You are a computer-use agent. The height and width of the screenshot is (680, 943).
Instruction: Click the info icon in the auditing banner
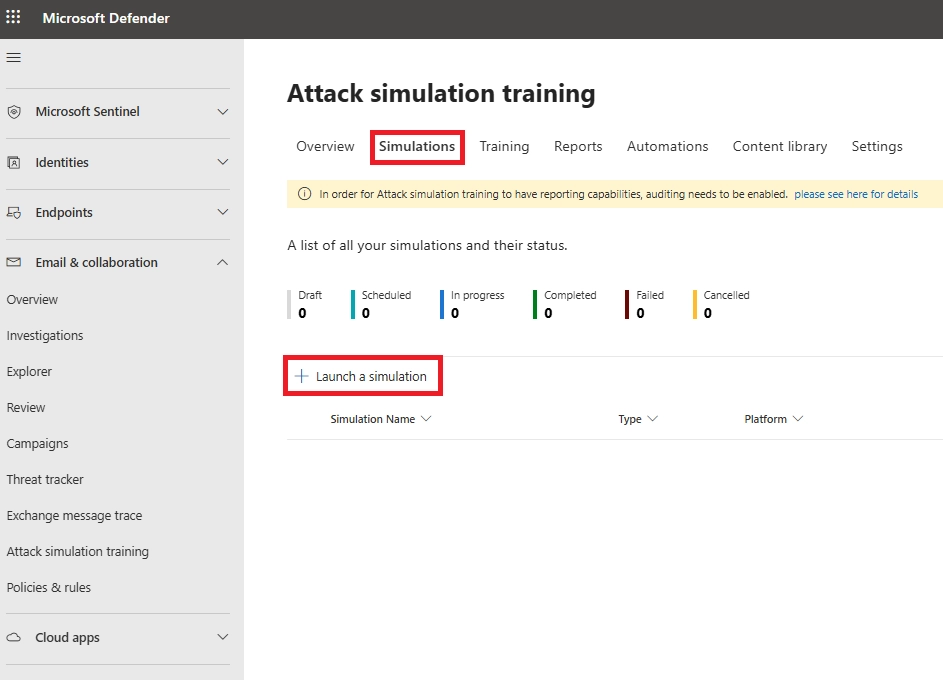pos(305,194)
